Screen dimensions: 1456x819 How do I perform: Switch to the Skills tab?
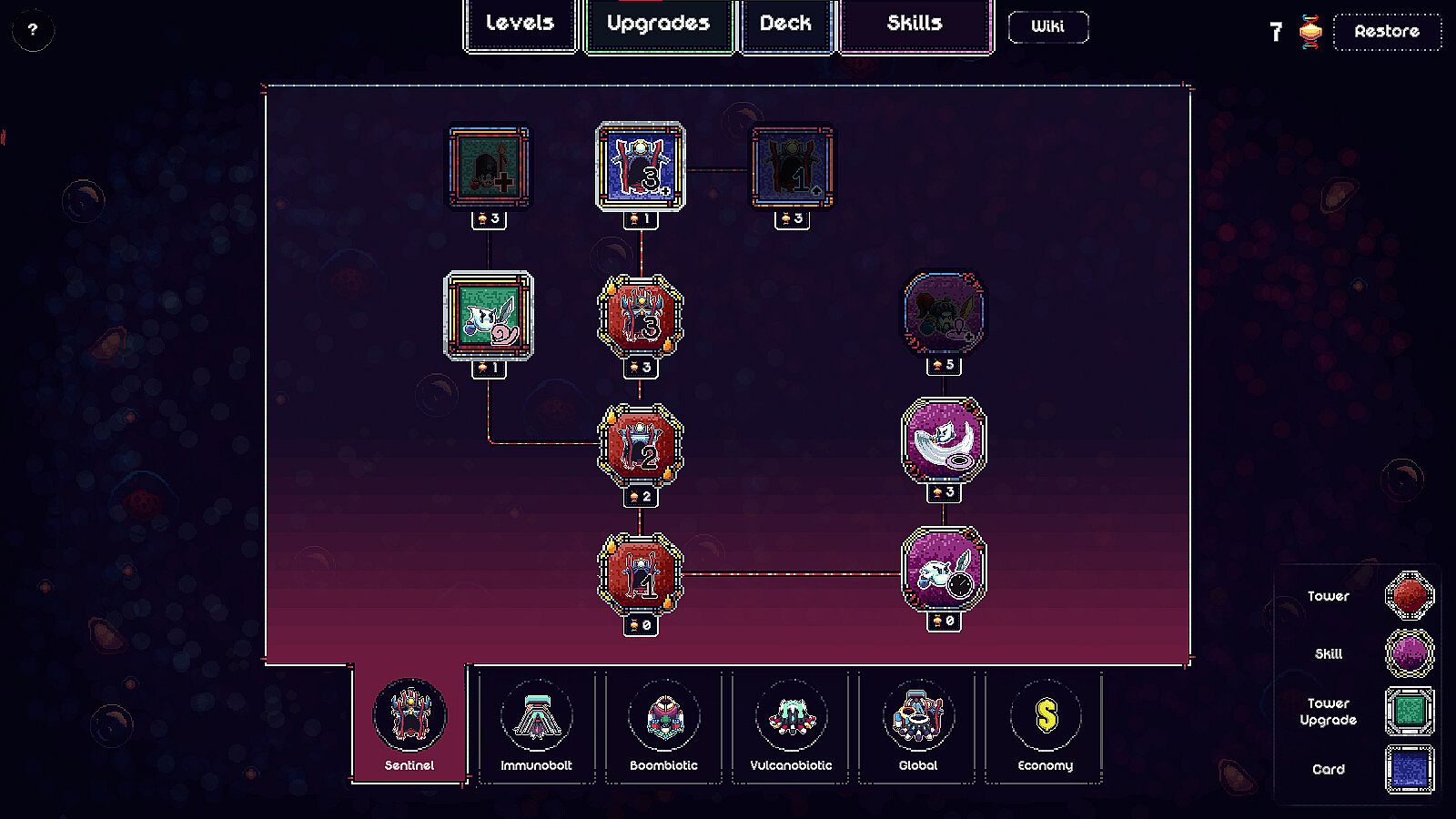[x=915, y=25]
